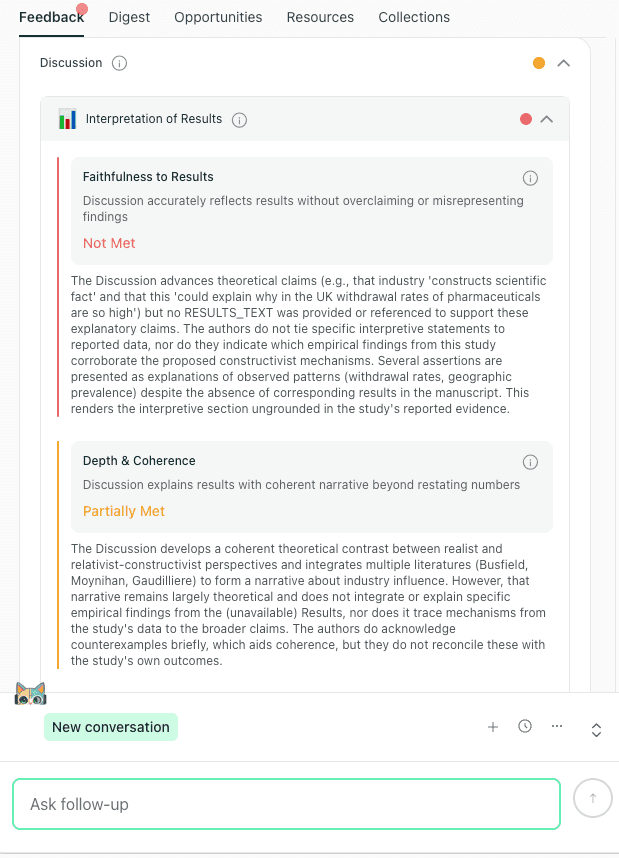Start a New conversation

click(x=111, y=727)
